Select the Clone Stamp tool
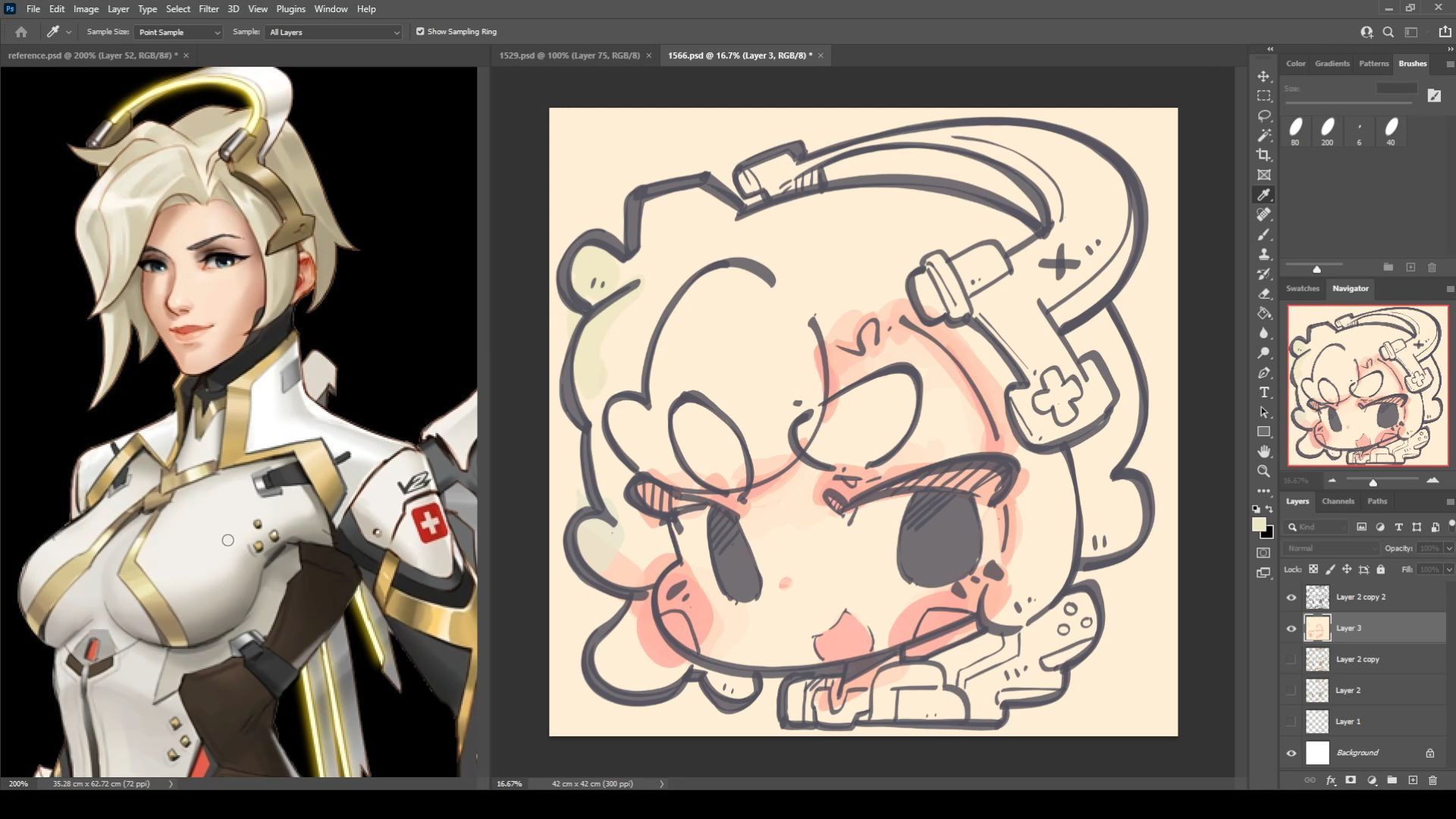1456x819 pixels. click(1263, 254)
